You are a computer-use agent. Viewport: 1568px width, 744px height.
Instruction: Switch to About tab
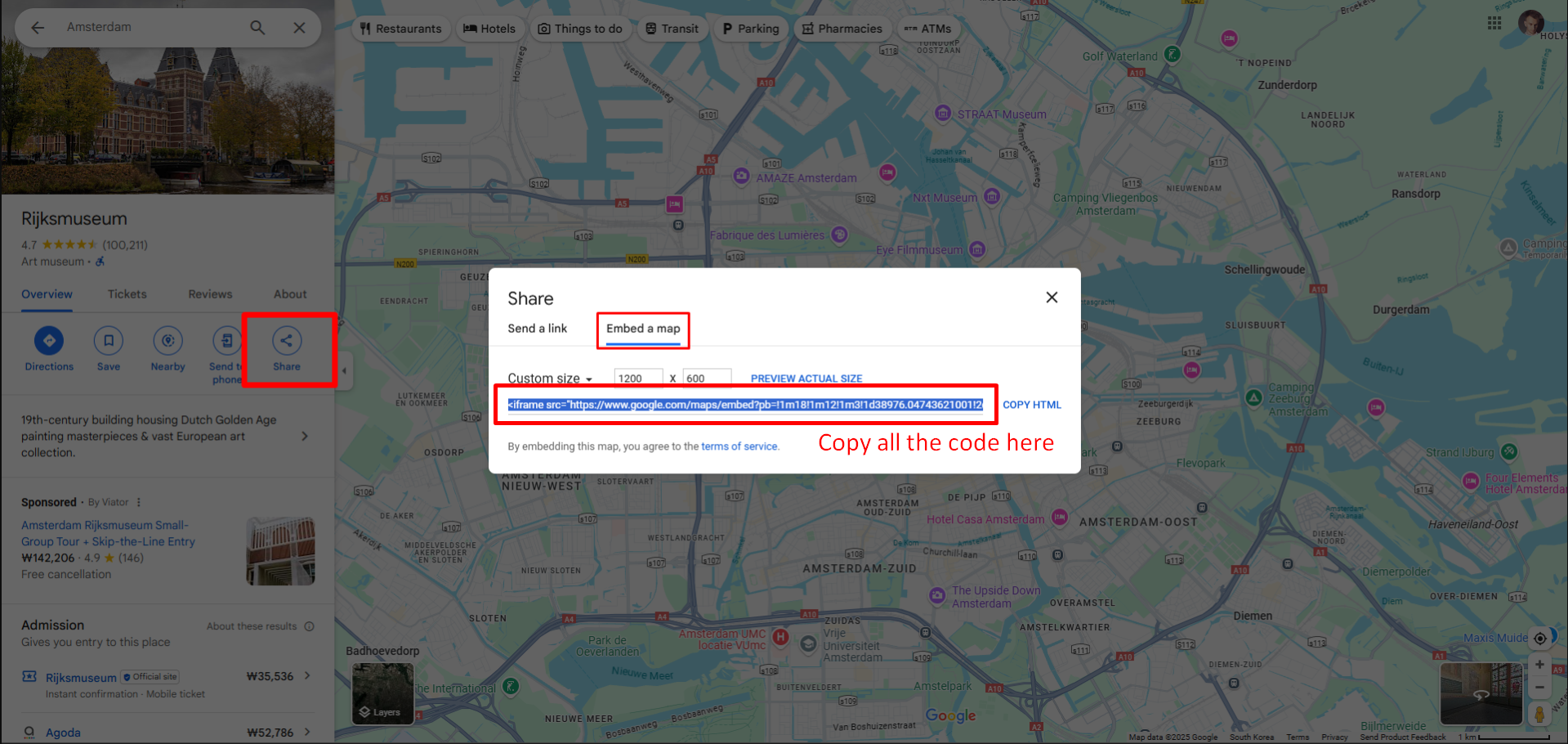(290, 294)
